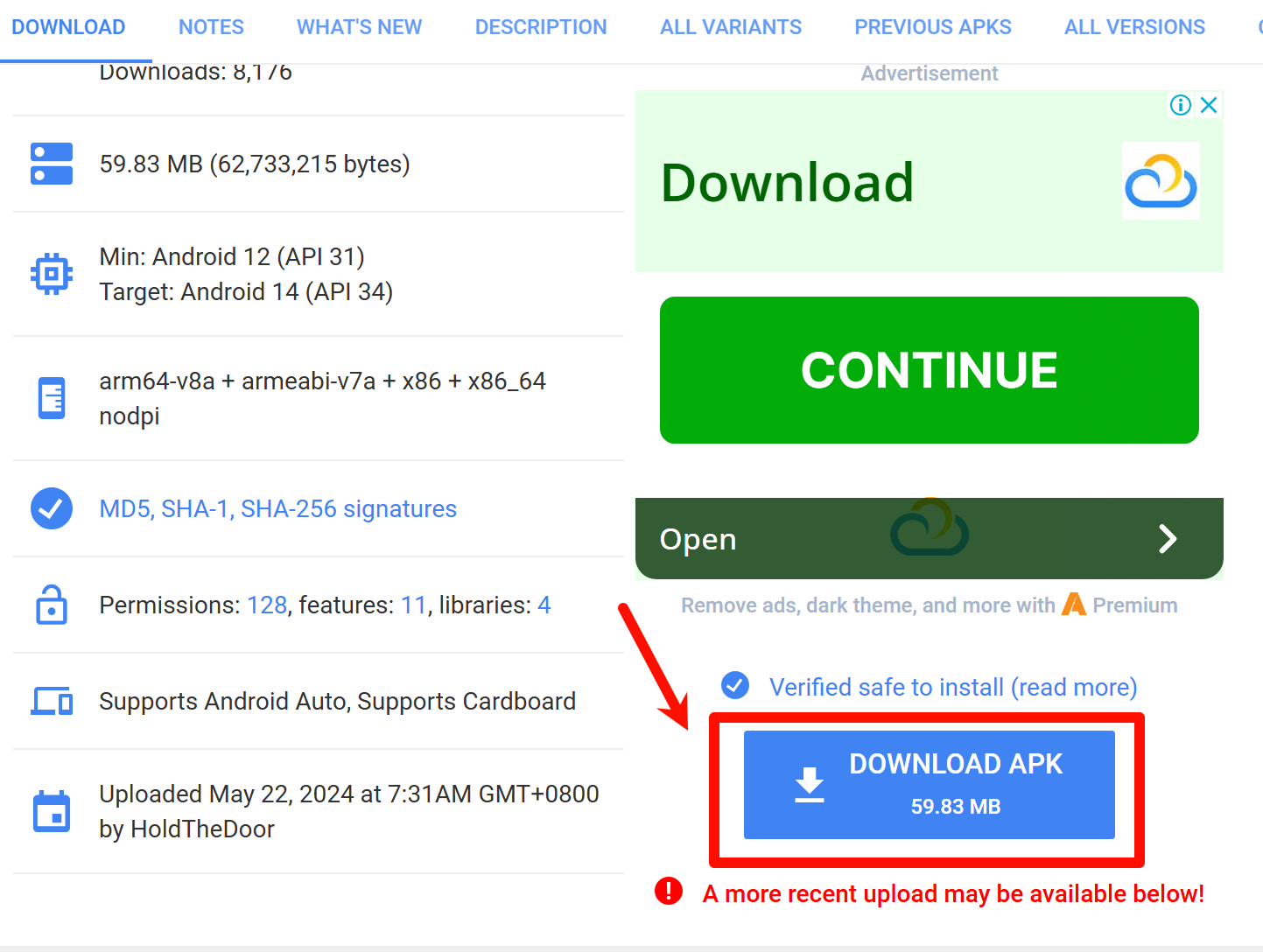Screen dimensions: 1263x952
Task: Click the calendar upload date icon
Action: (52, 811)
